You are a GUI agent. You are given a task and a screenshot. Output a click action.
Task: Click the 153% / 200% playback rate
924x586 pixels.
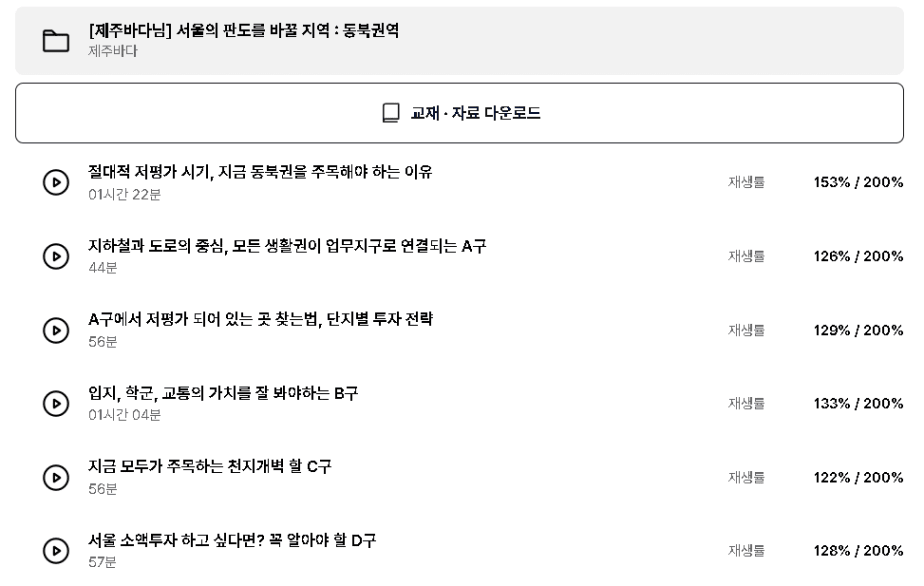858,182
